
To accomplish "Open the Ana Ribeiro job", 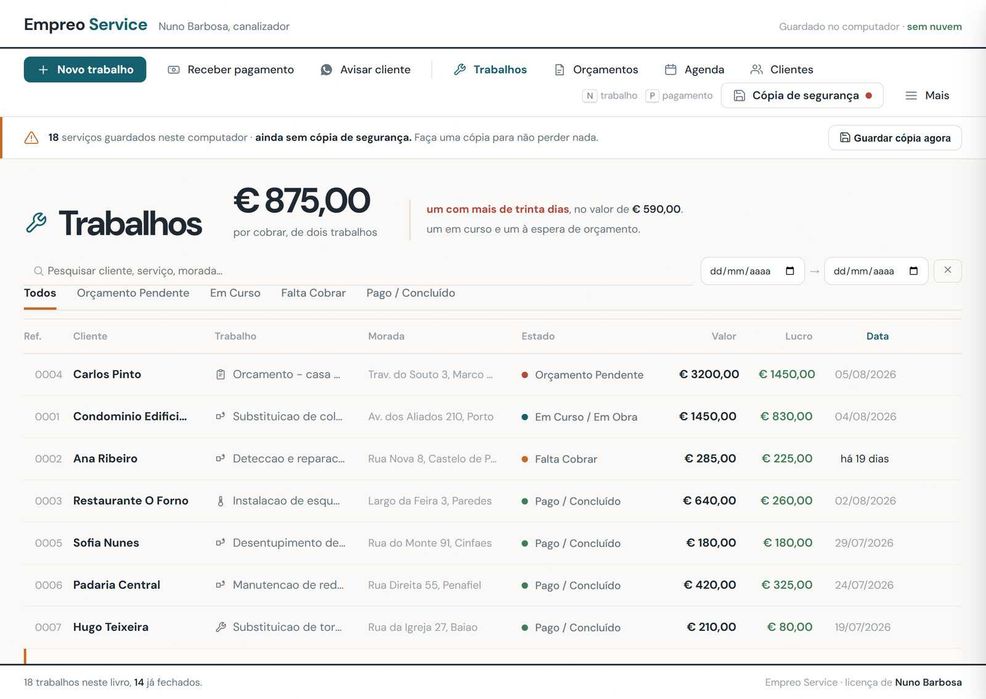I will click(492, 459).
